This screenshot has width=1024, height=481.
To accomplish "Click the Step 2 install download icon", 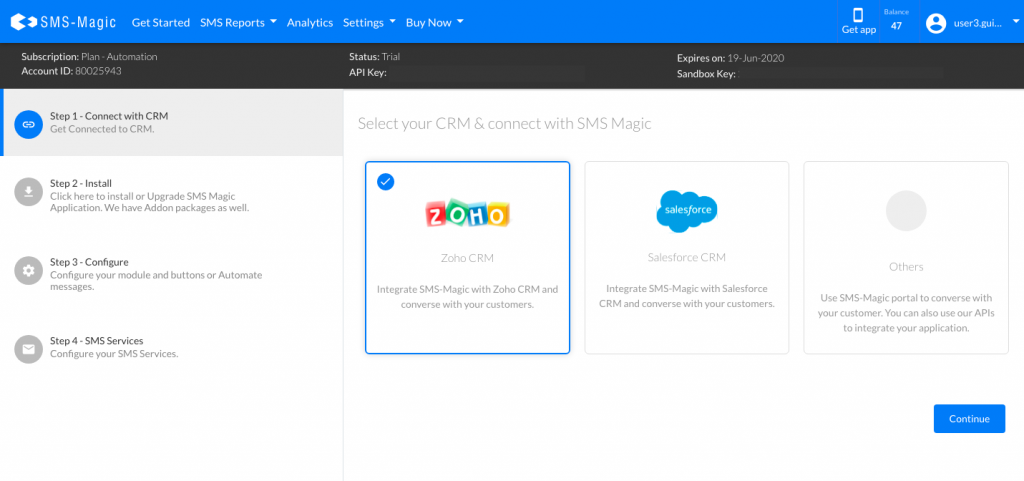I will click(29, 192).
